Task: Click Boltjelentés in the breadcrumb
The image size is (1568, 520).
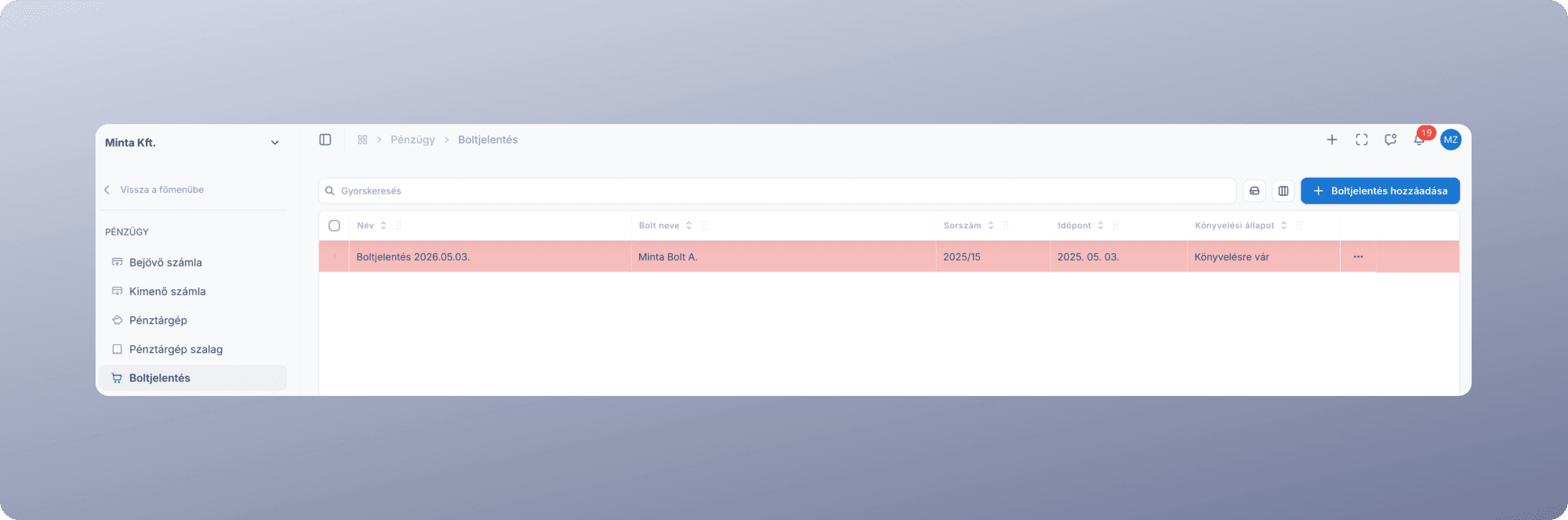Action: click(x=488, y=140)
